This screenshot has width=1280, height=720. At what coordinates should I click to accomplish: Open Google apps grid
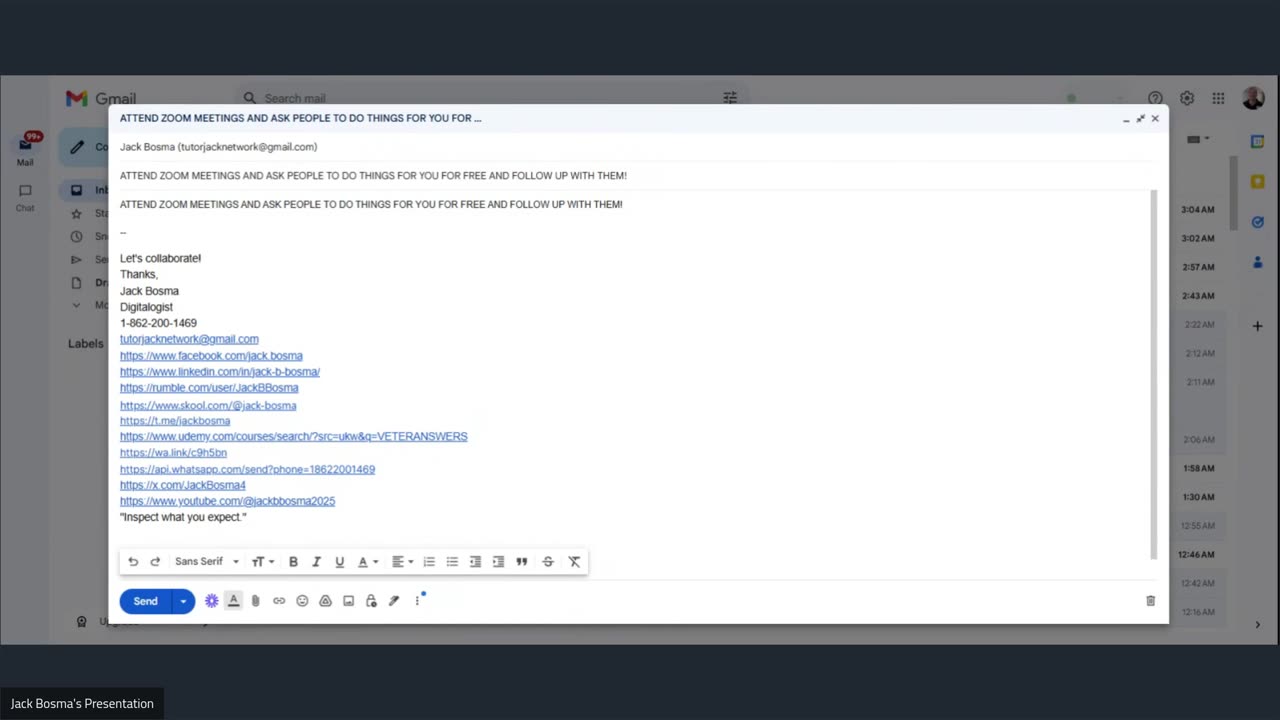click(1218, 98)
